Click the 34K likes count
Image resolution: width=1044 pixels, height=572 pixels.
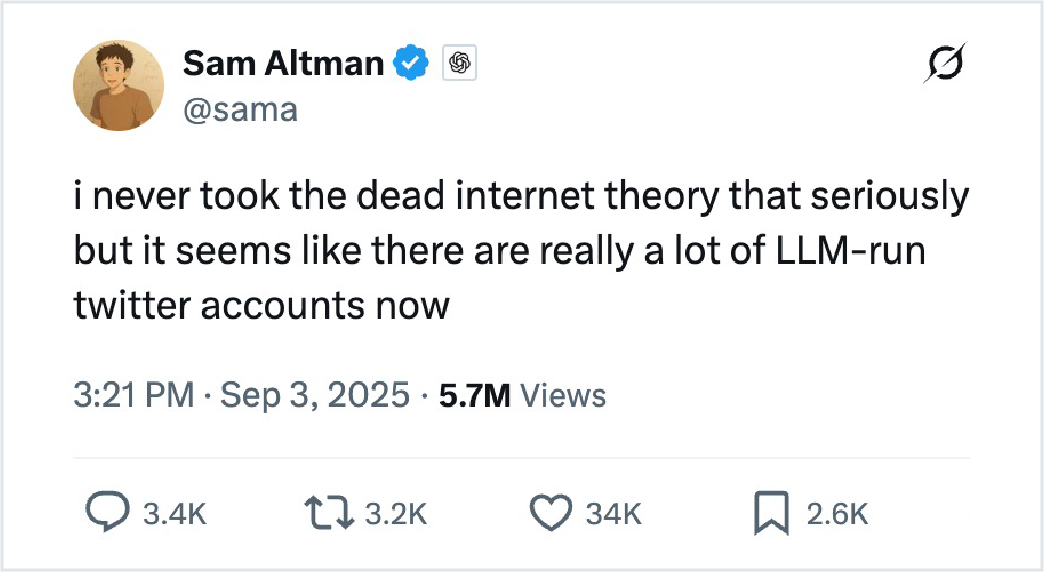click(613, 514)
